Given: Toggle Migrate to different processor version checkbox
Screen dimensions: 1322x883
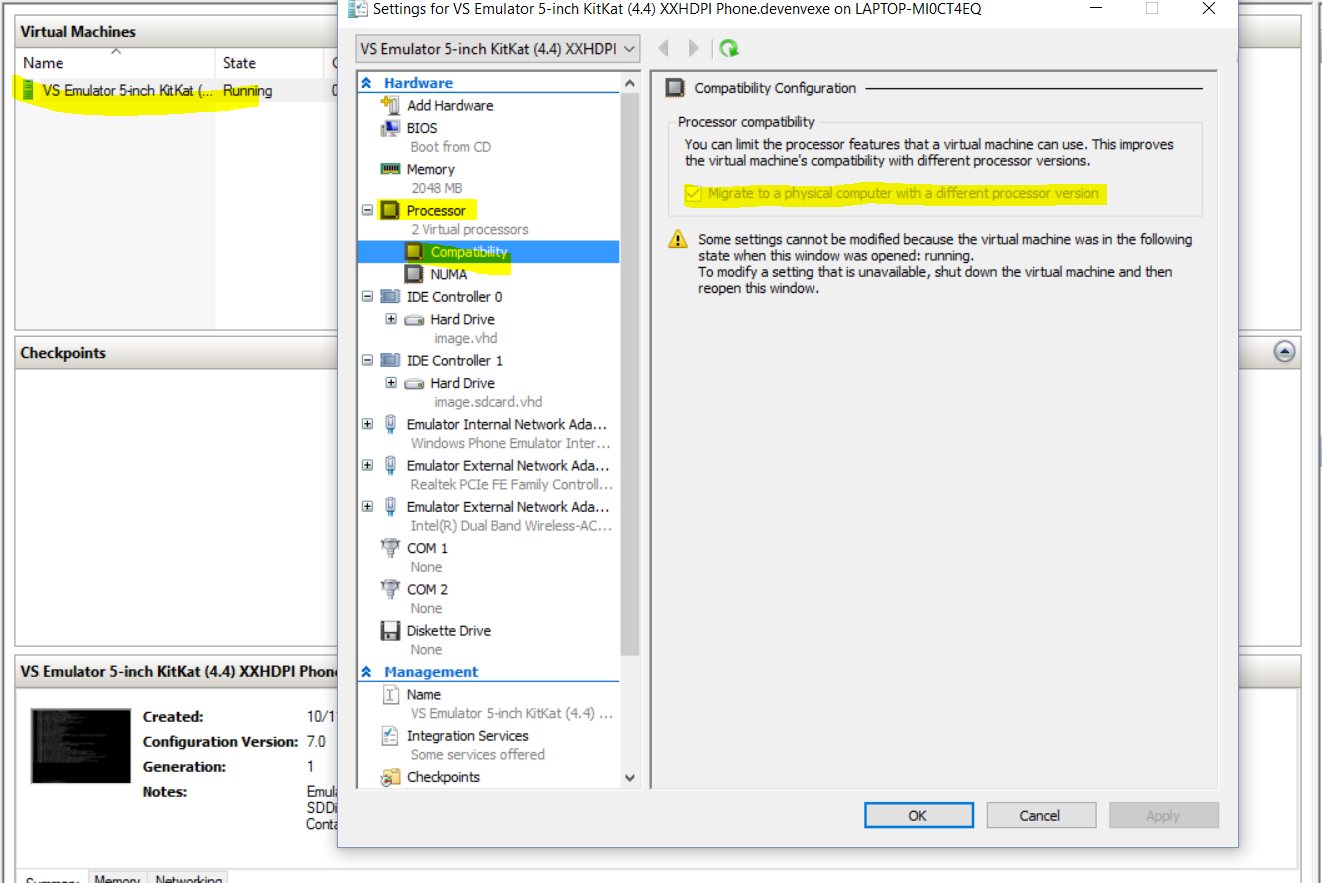Looking at the screenshot, I should pyautogui.click(x=694, y=193).
